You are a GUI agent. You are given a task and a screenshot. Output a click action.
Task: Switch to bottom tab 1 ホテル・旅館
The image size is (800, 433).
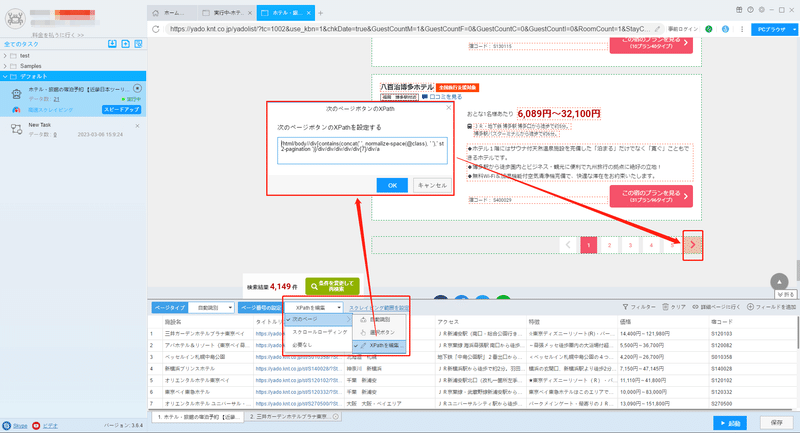coord(199,417)
